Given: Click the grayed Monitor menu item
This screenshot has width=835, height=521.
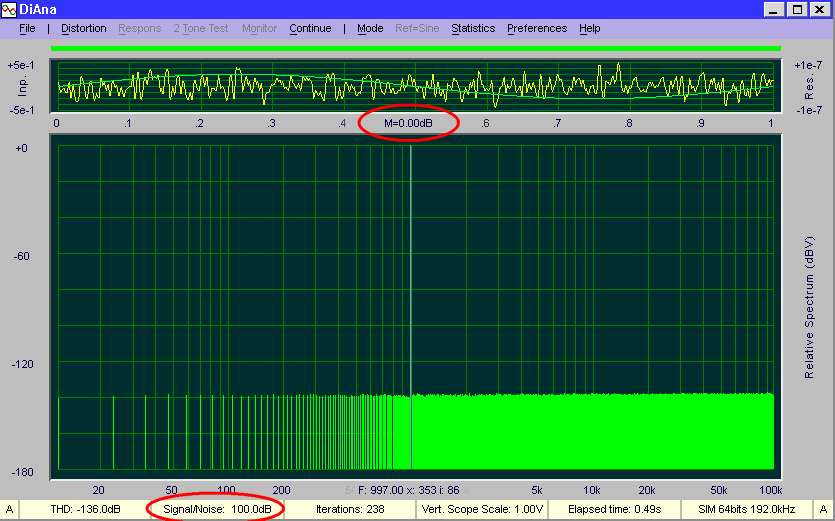Looking at the screenshot, I should pos(259,29).
